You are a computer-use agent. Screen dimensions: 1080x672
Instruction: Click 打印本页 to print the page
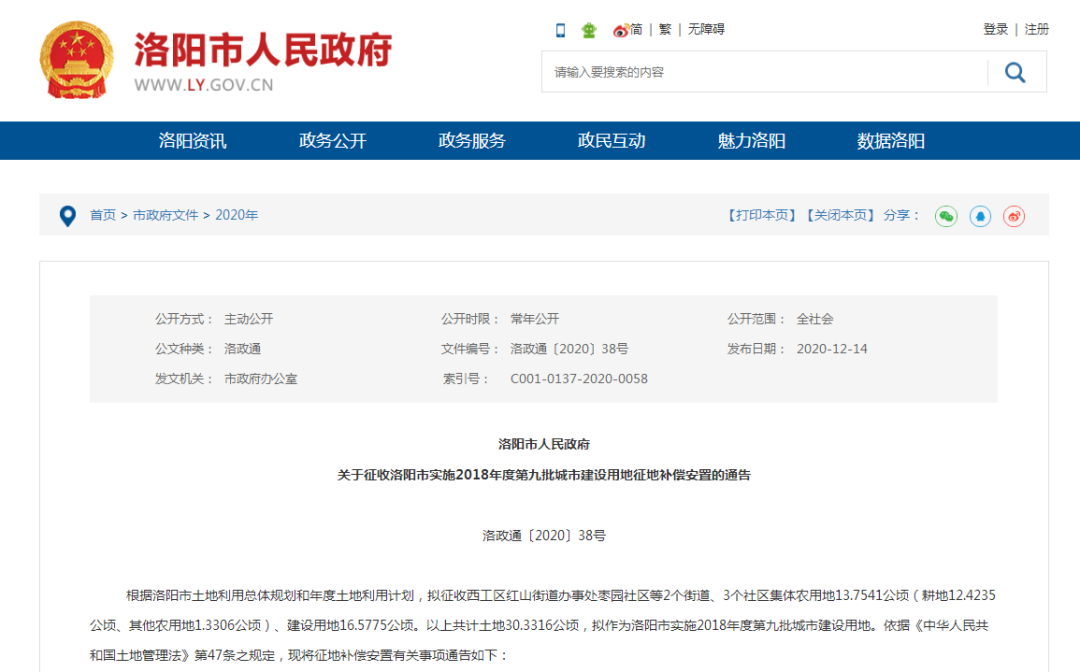(x=761, y=215)
